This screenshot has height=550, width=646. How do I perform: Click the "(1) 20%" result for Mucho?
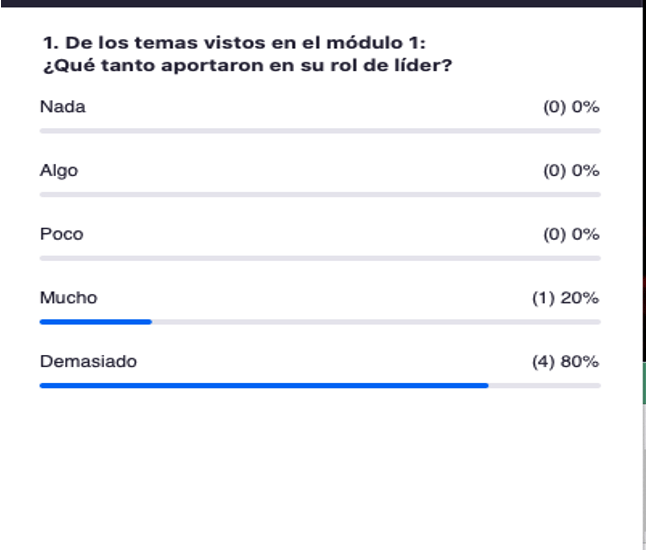pyautogui.click(x=566, y=298)
